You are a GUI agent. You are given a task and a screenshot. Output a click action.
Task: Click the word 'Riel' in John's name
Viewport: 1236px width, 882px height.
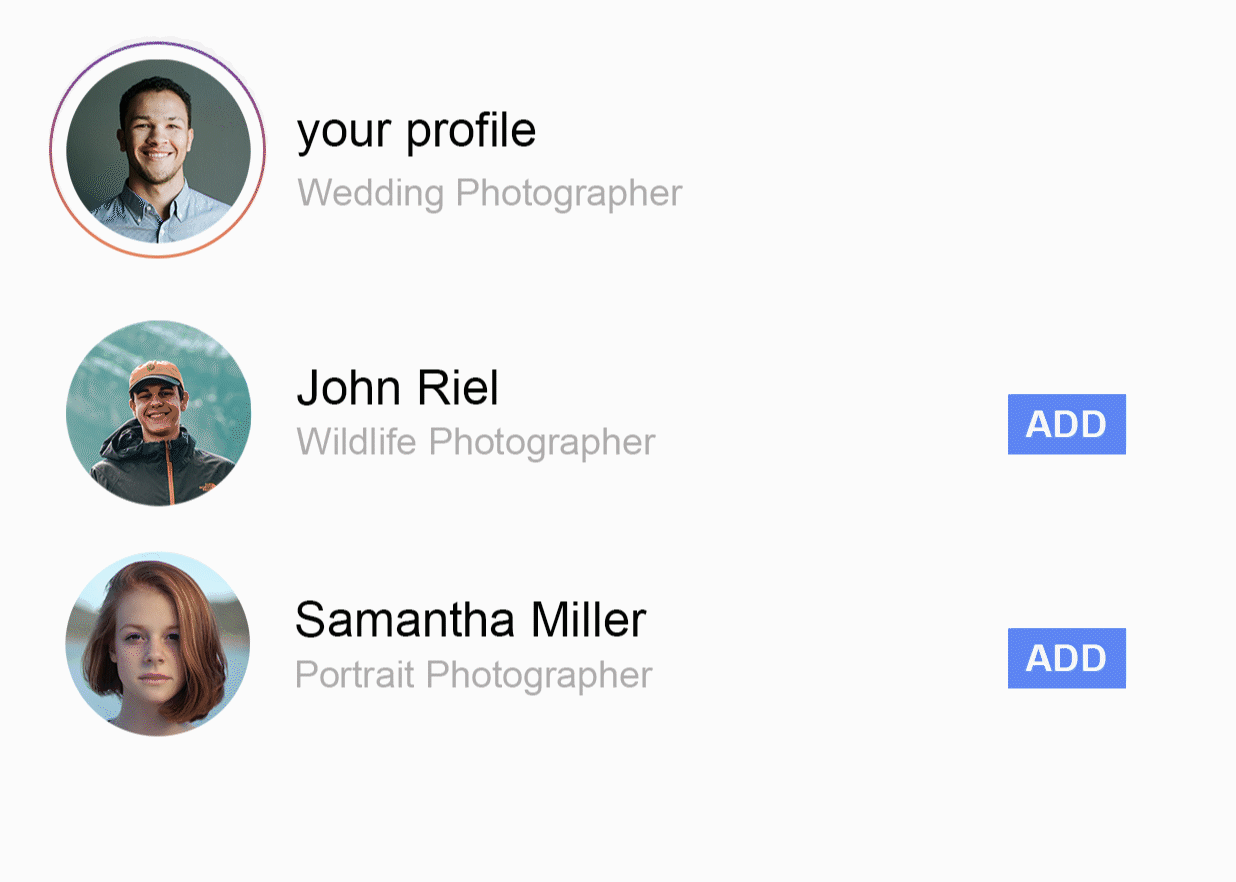[x=458, y=388]
